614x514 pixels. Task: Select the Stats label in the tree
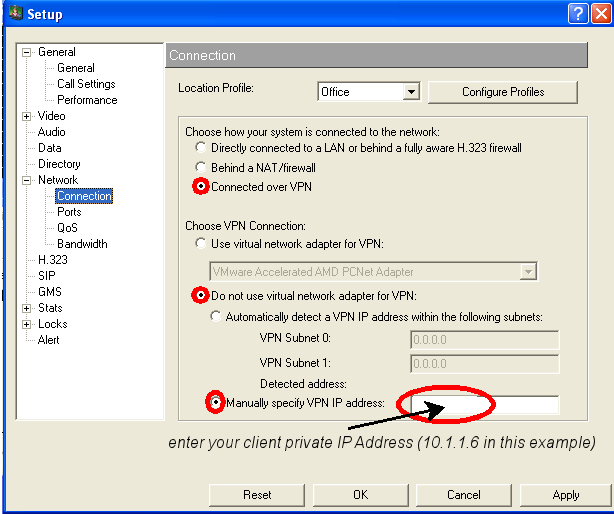point(50,308)
